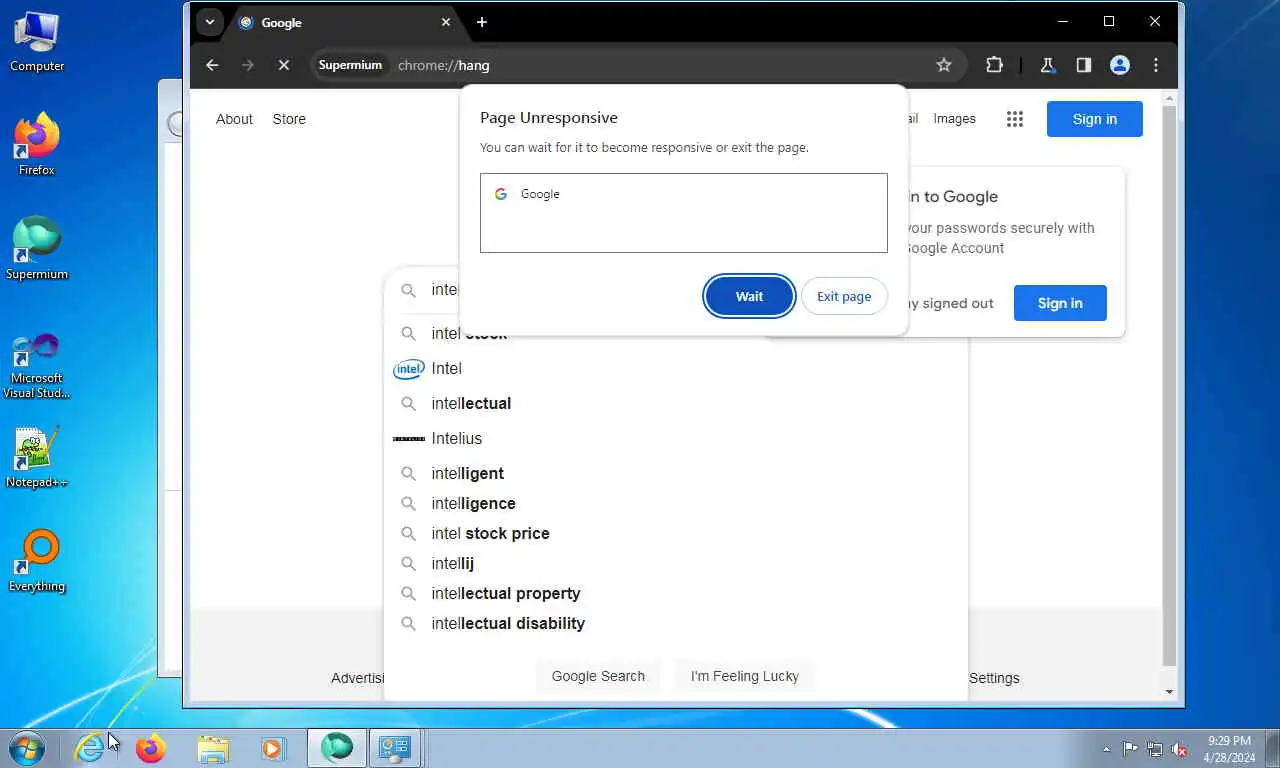Click Sign in inside the account promo card
Screen dimensions: 1280x768
click(x=1060, y=303)
